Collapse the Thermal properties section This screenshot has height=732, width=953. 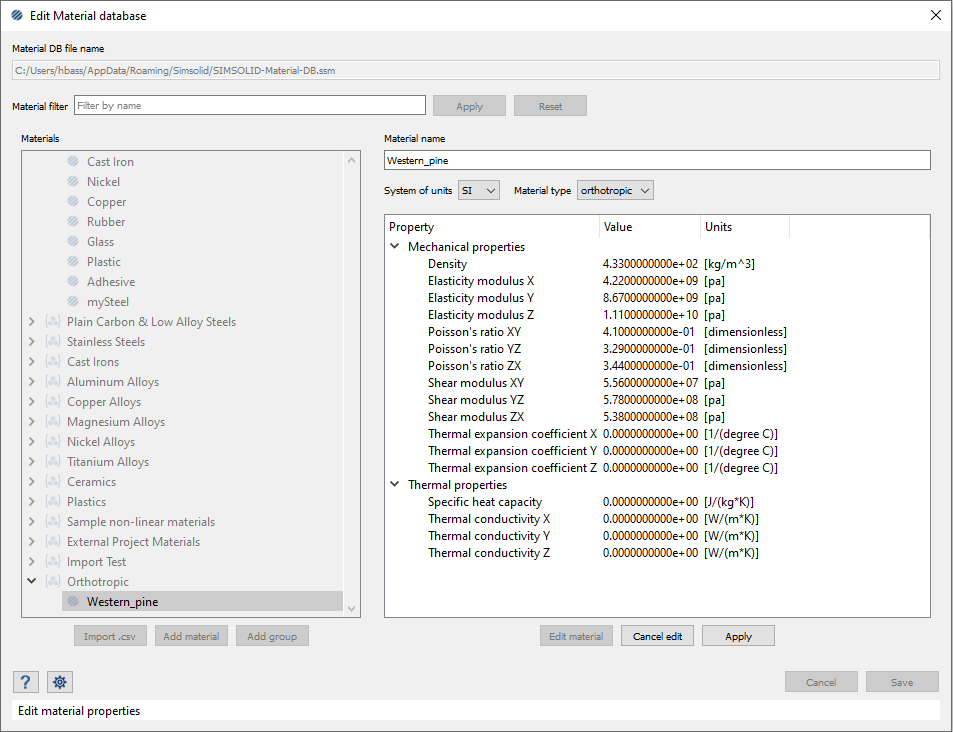[396, 485]
